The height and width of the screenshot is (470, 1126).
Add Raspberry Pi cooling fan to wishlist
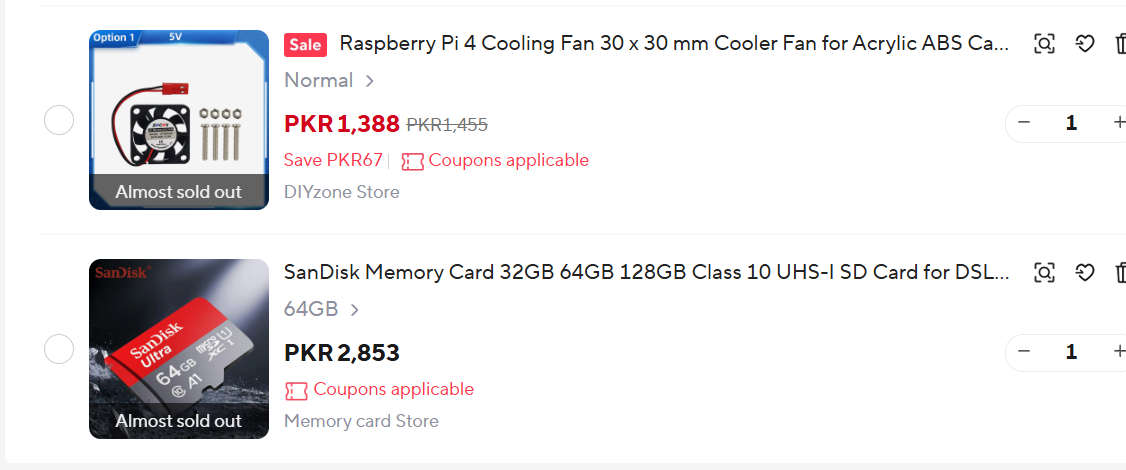coord(1085,44)
